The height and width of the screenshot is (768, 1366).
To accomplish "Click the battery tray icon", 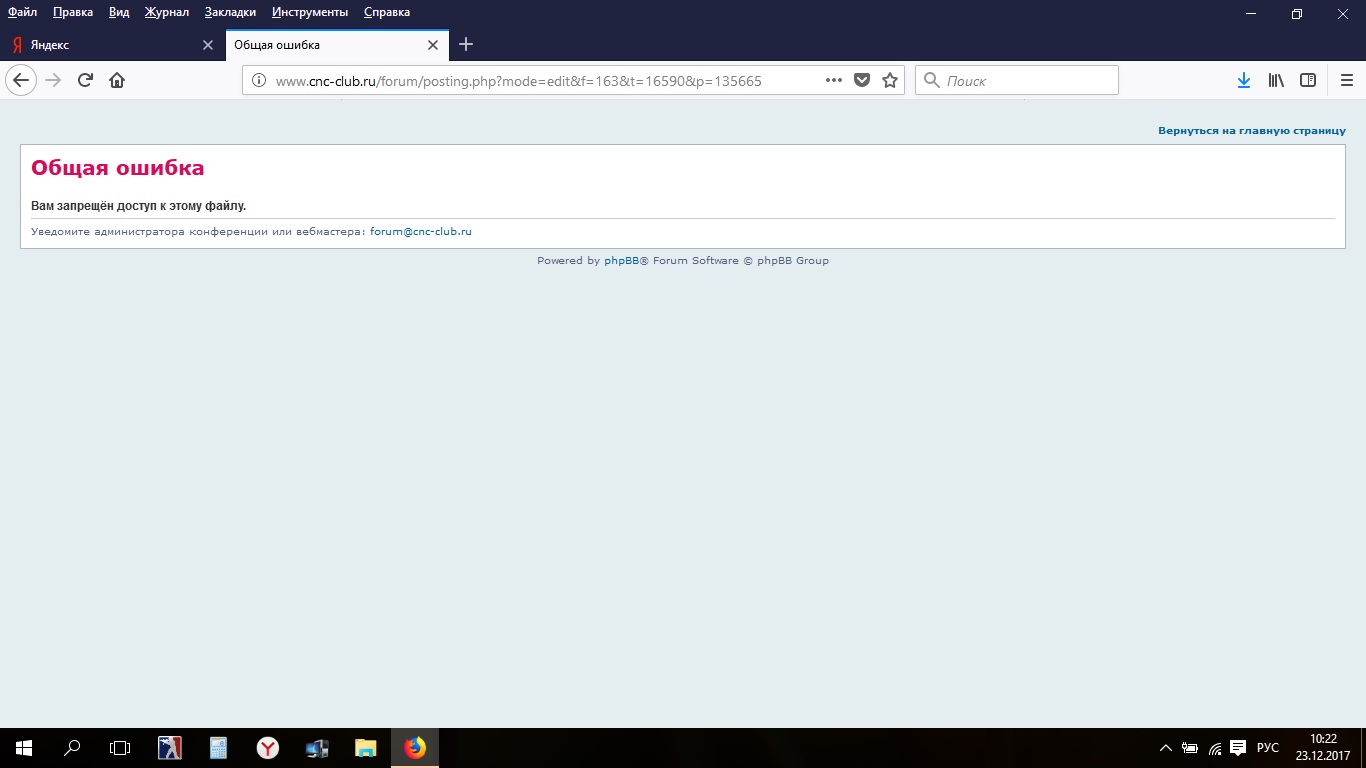I will pyautogui.click(x=1190, y=748).
